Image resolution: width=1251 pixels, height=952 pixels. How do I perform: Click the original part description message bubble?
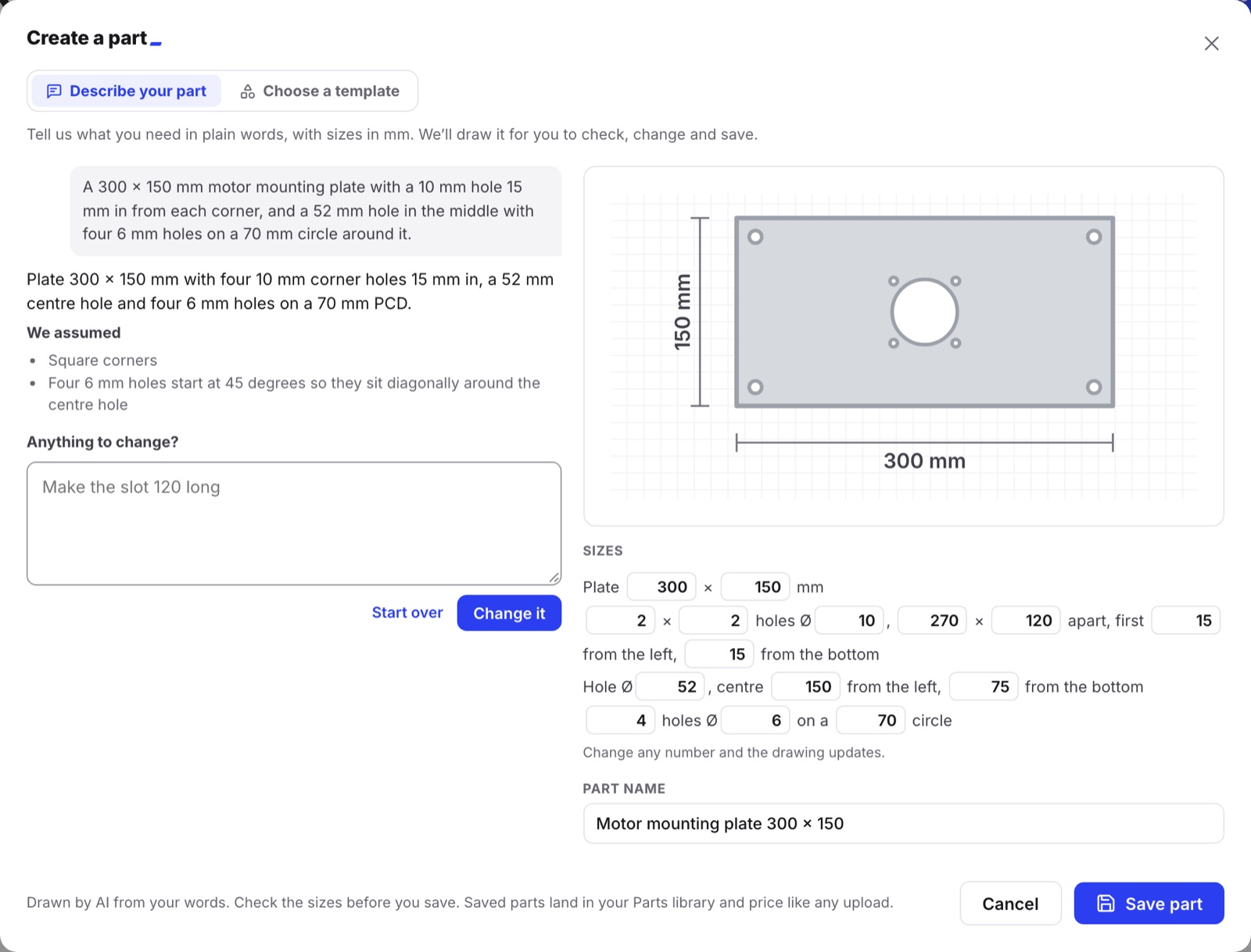point(316,210)
